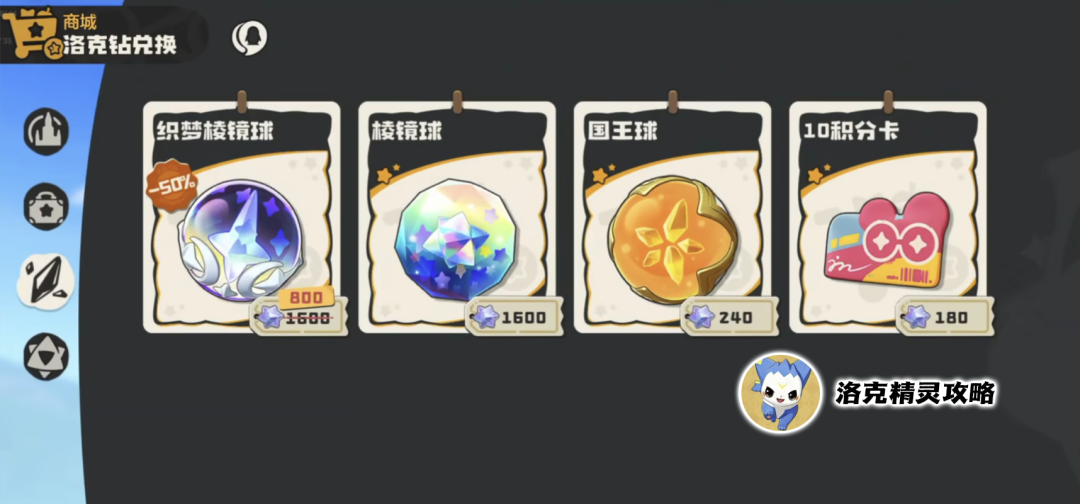Click the 10积分卡 title label
The height and width of the screenshot is (504, 1080).
coord(851,132)
